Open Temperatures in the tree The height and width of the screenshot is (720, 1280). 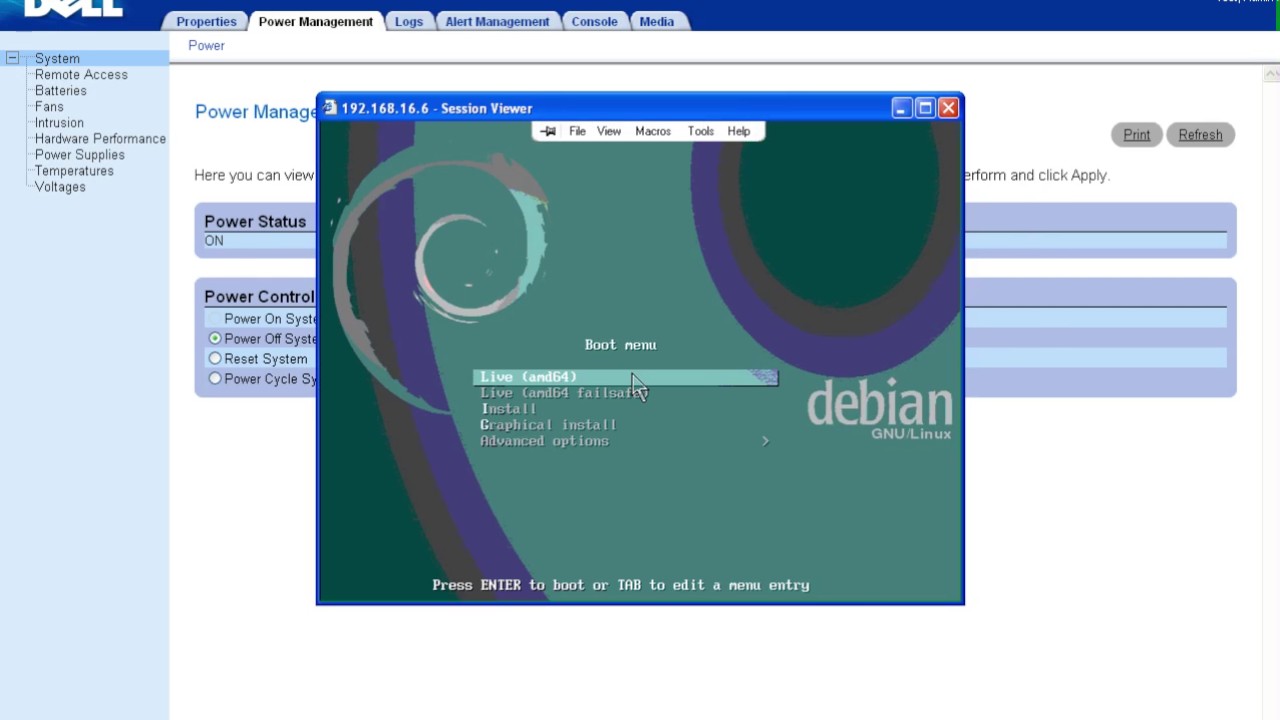click(x=74, y=171)
